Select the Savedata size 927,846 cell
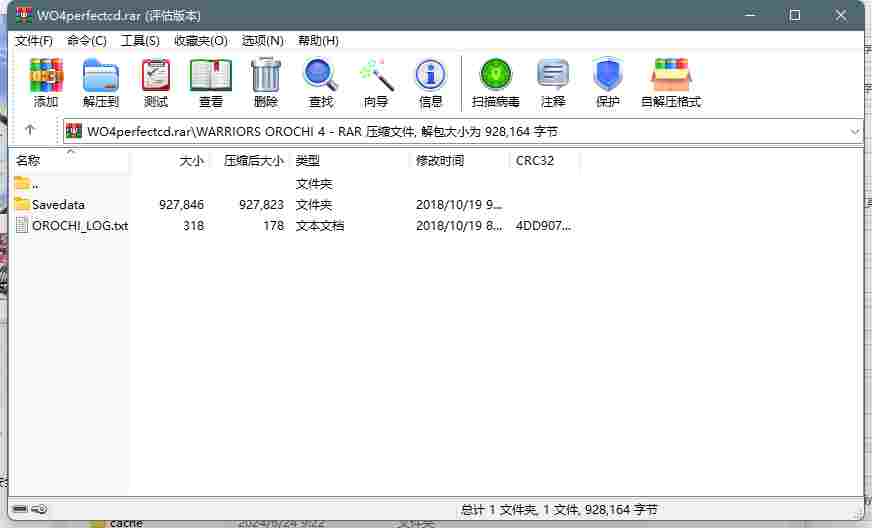This screenshot has height=528, width=872. 181,205
